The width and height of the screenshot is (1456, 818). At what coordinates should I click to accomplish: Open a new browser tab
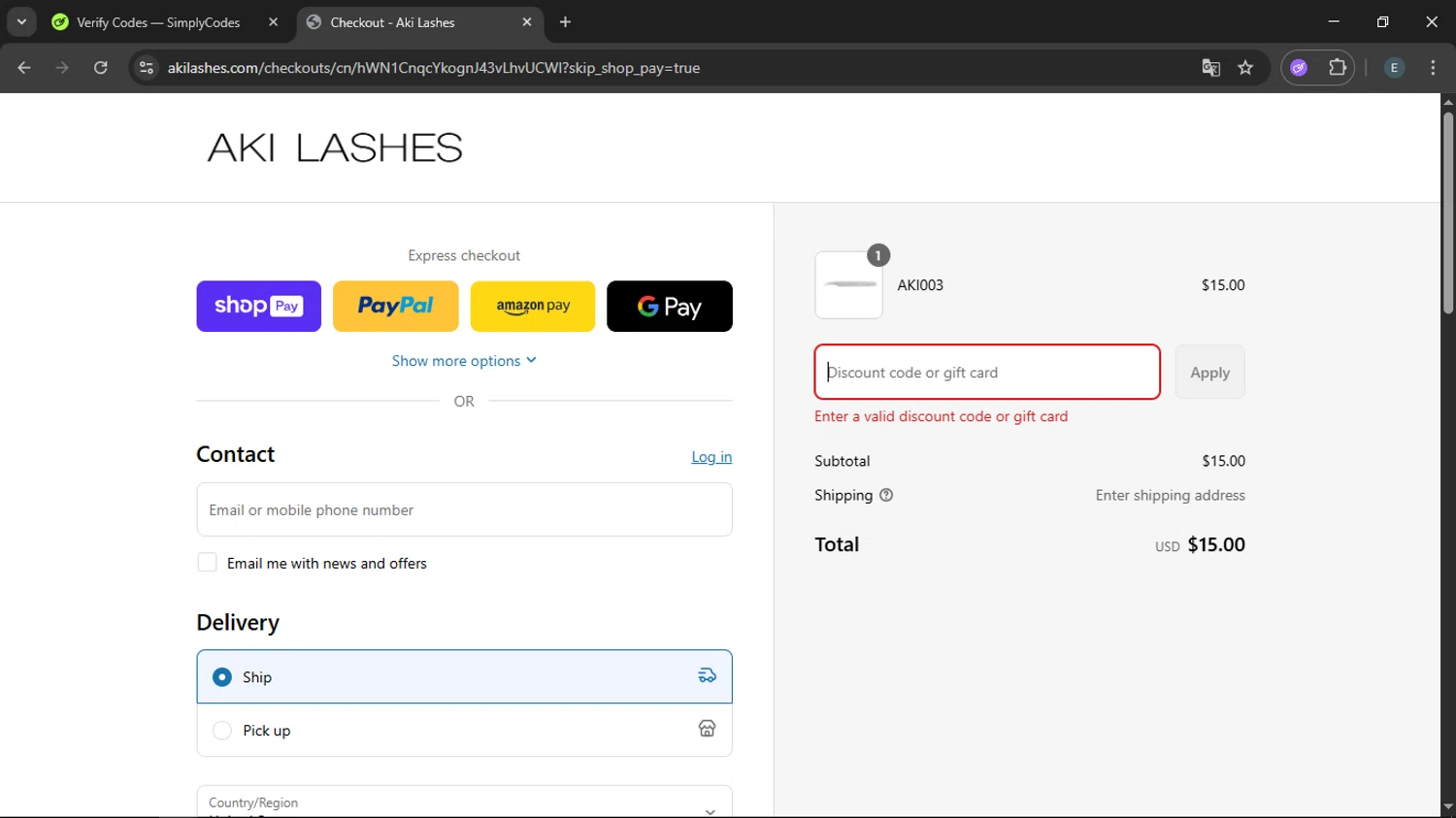(x=565, y=22)
